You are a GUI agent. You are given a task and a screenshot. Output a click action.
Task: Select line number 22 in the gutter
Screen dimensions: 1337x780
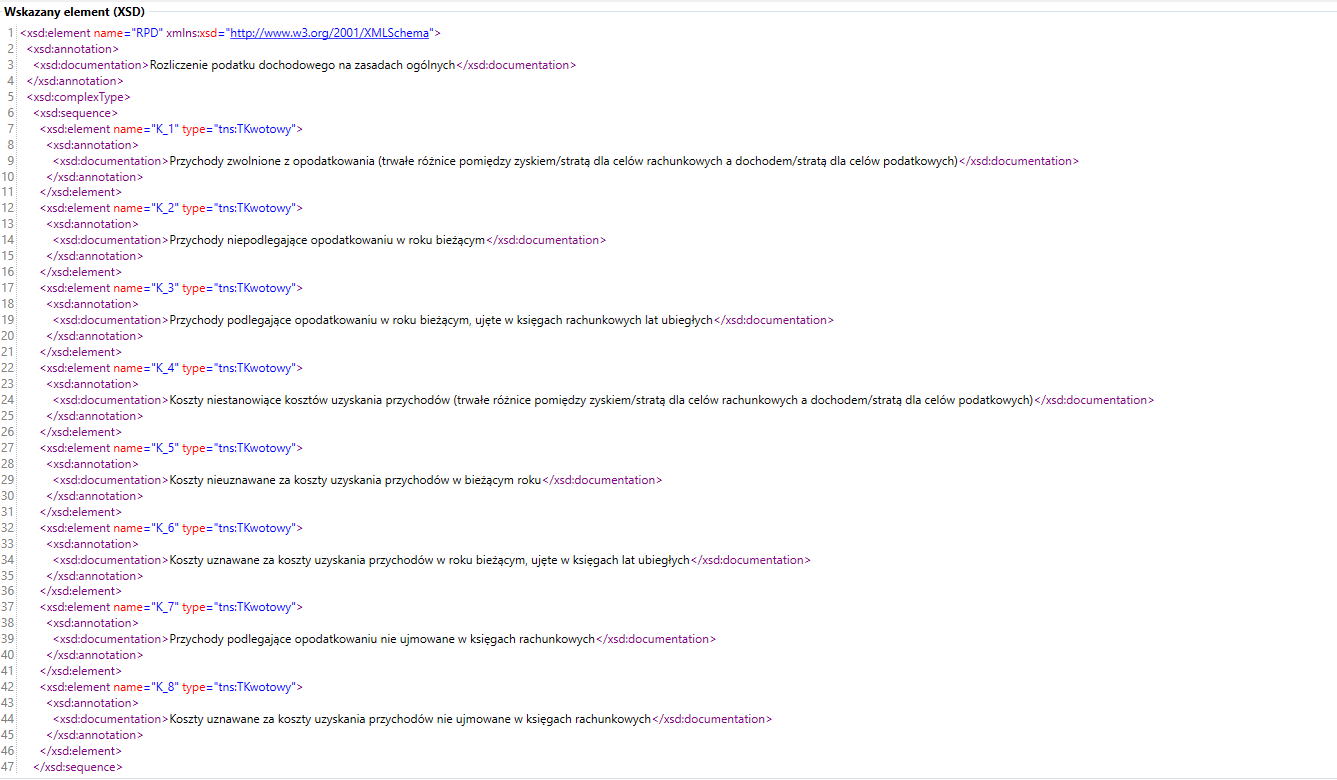(9, 367)
